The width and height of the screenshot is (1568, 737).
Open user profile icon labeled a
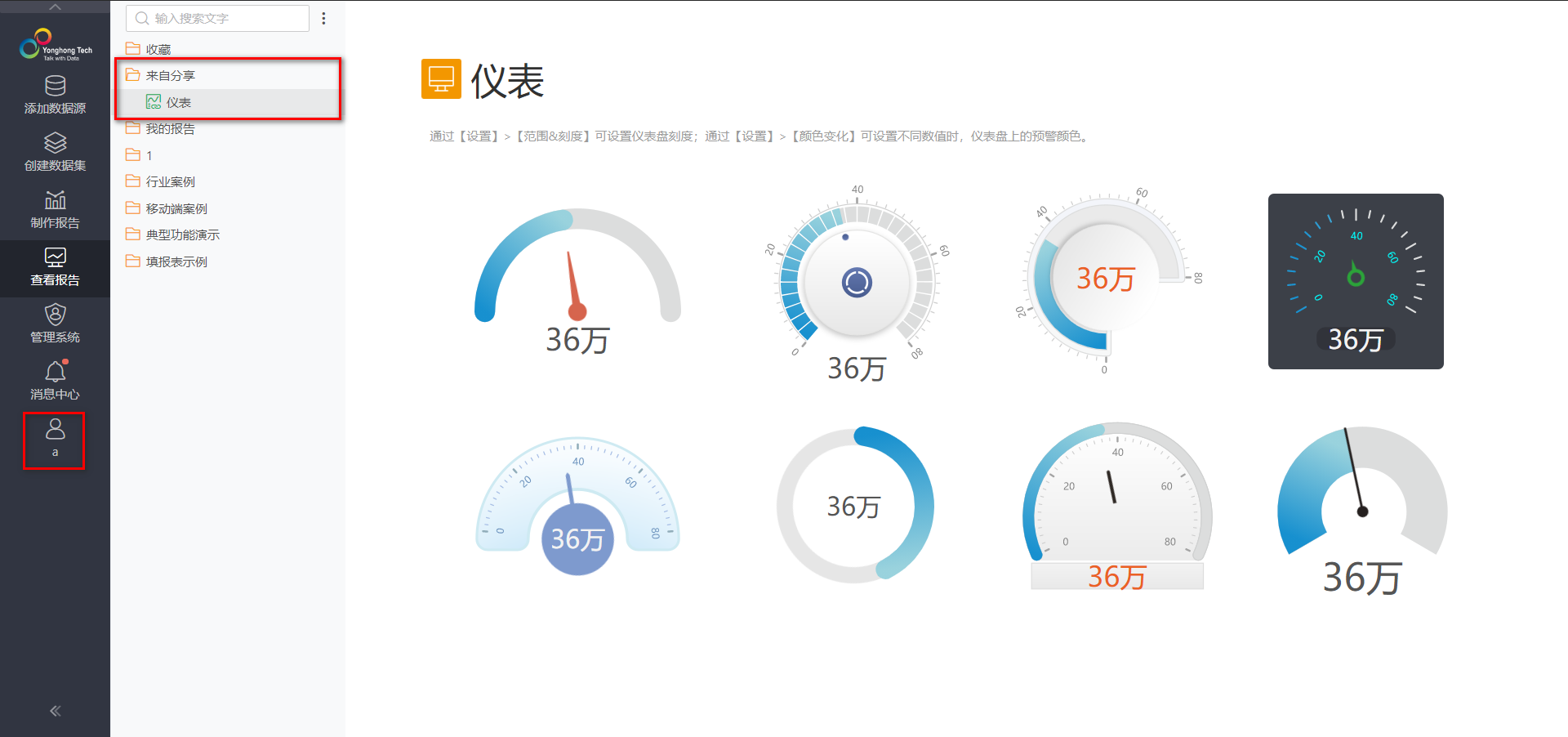55,440
